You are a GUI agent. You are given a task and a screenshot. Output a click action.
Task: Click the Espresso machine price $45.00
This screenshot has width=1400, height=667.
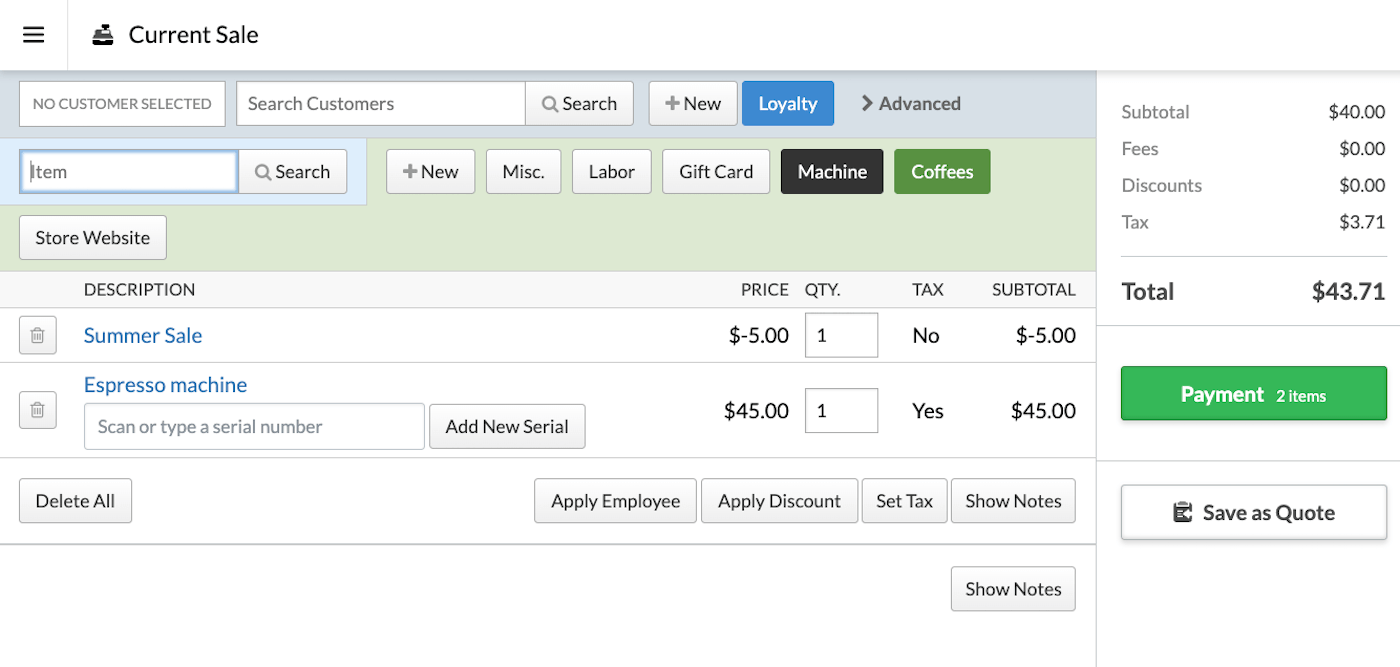pos(756,411)
